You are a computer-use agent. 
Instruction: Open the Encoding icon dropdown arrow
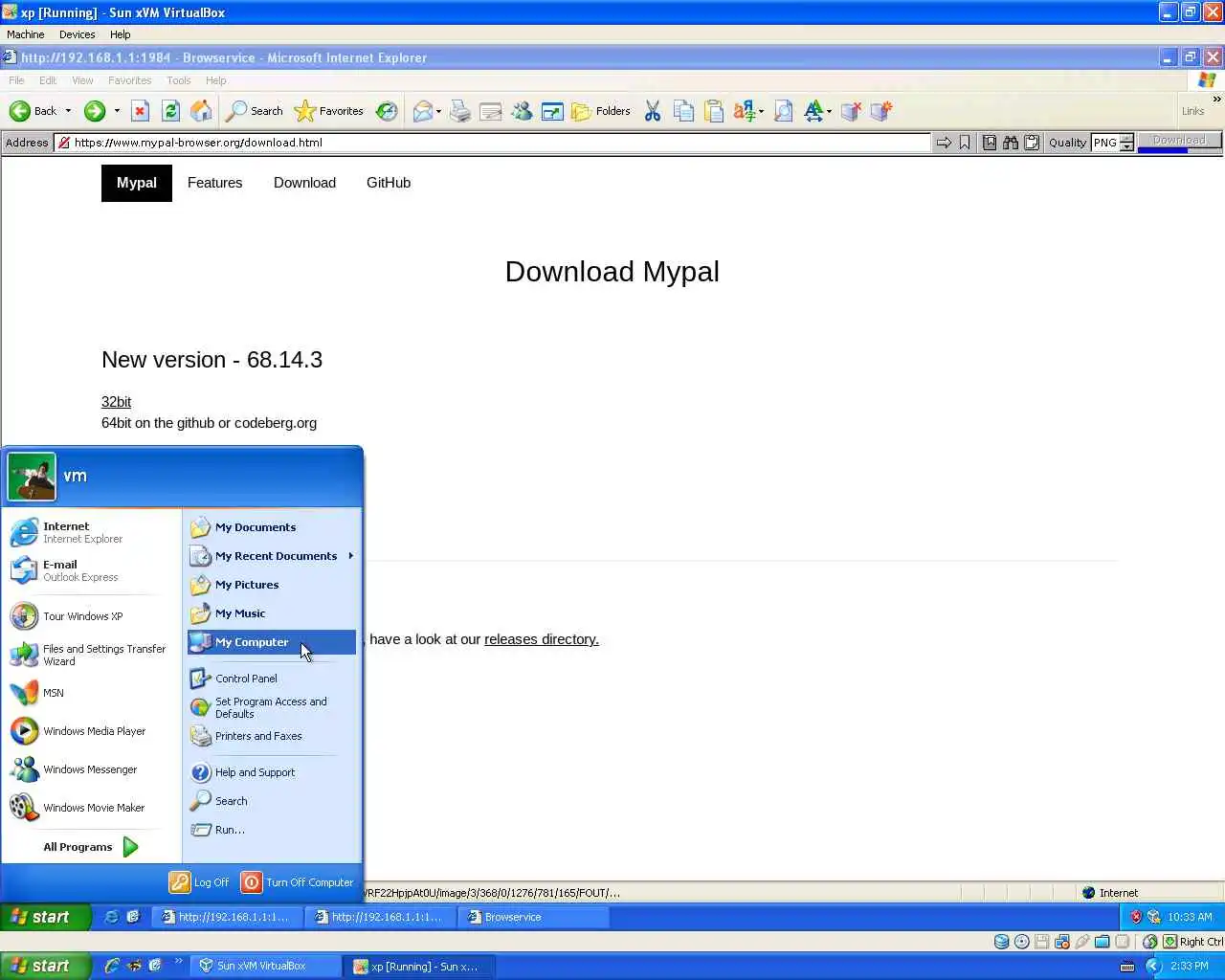coord(761,111)
